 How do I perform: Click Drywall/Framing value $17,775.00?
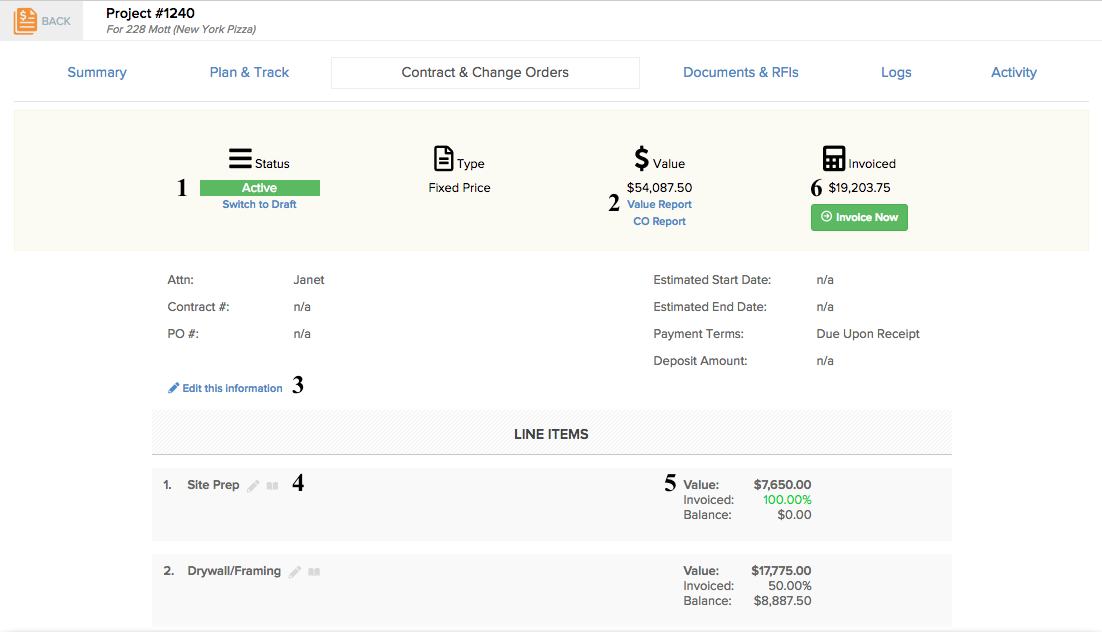click(781, 571)
